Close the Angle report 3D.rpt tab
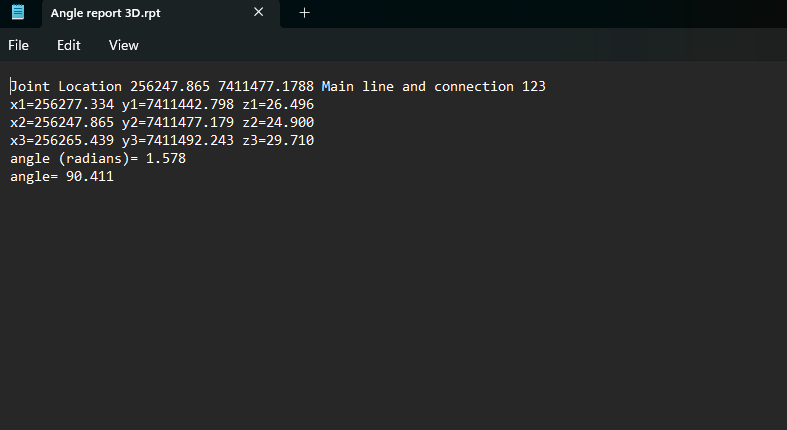This screenshot has height=430, width=787. [259, 13]
